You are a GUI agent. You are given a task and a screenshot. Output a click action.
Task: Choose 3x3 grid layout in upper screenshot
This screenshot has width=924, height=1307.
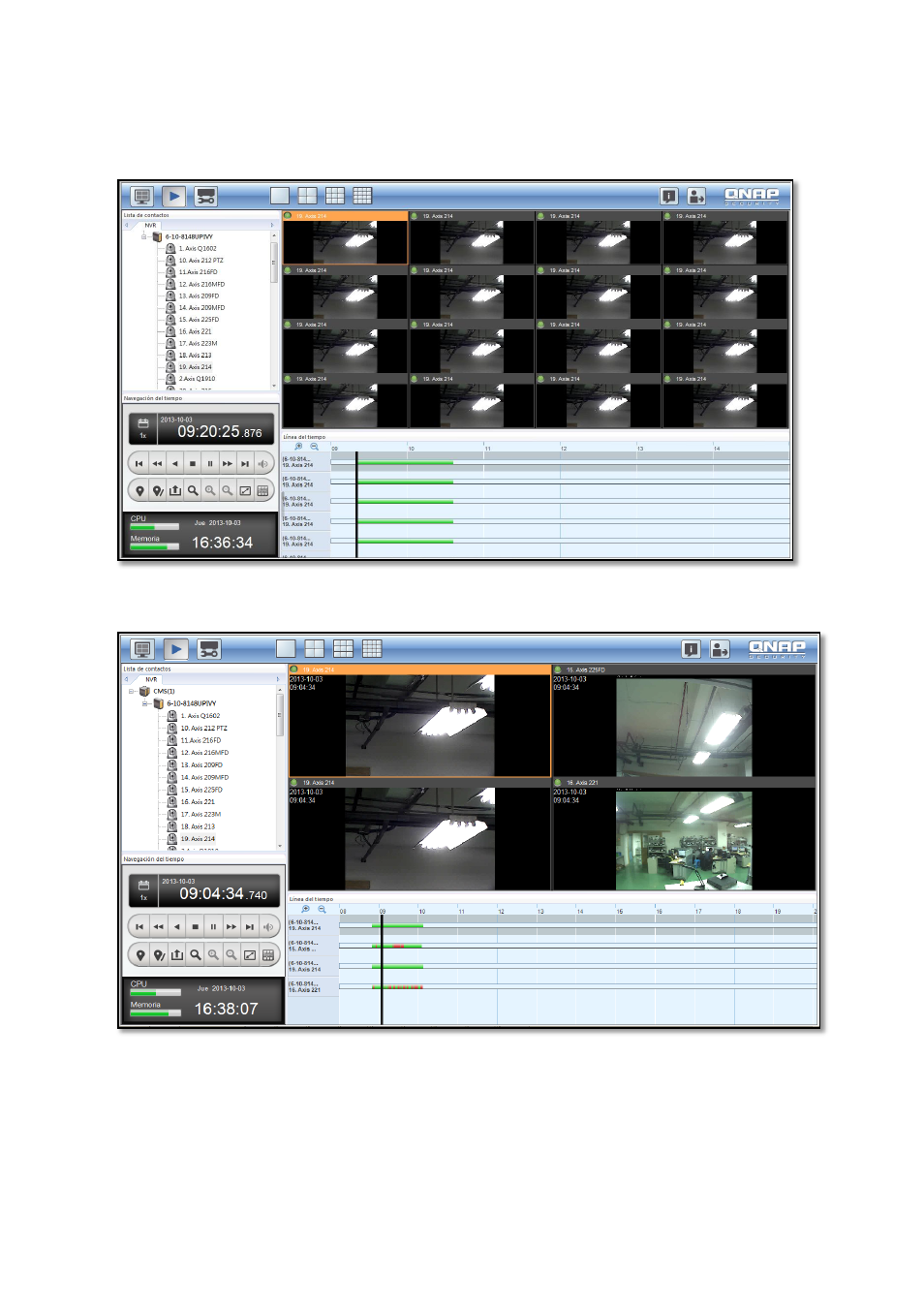pyautogui.click(x=335, y=196)
